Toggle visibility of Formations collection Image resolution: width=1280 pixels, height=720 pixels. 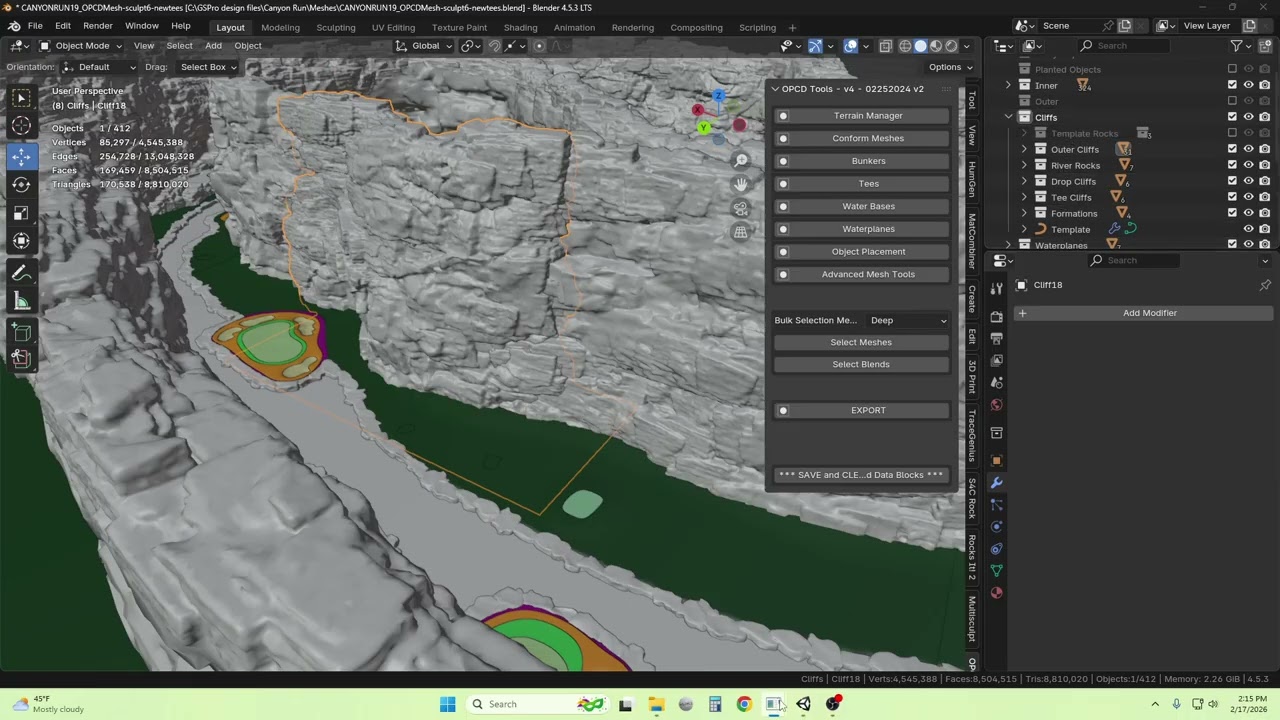coord(1248,213)
